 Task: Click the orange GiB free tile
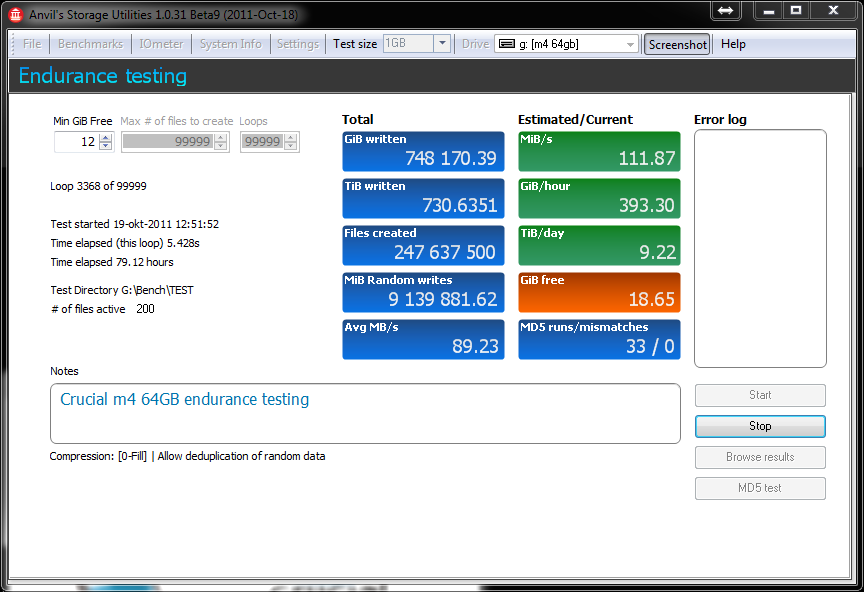(599, 293)
